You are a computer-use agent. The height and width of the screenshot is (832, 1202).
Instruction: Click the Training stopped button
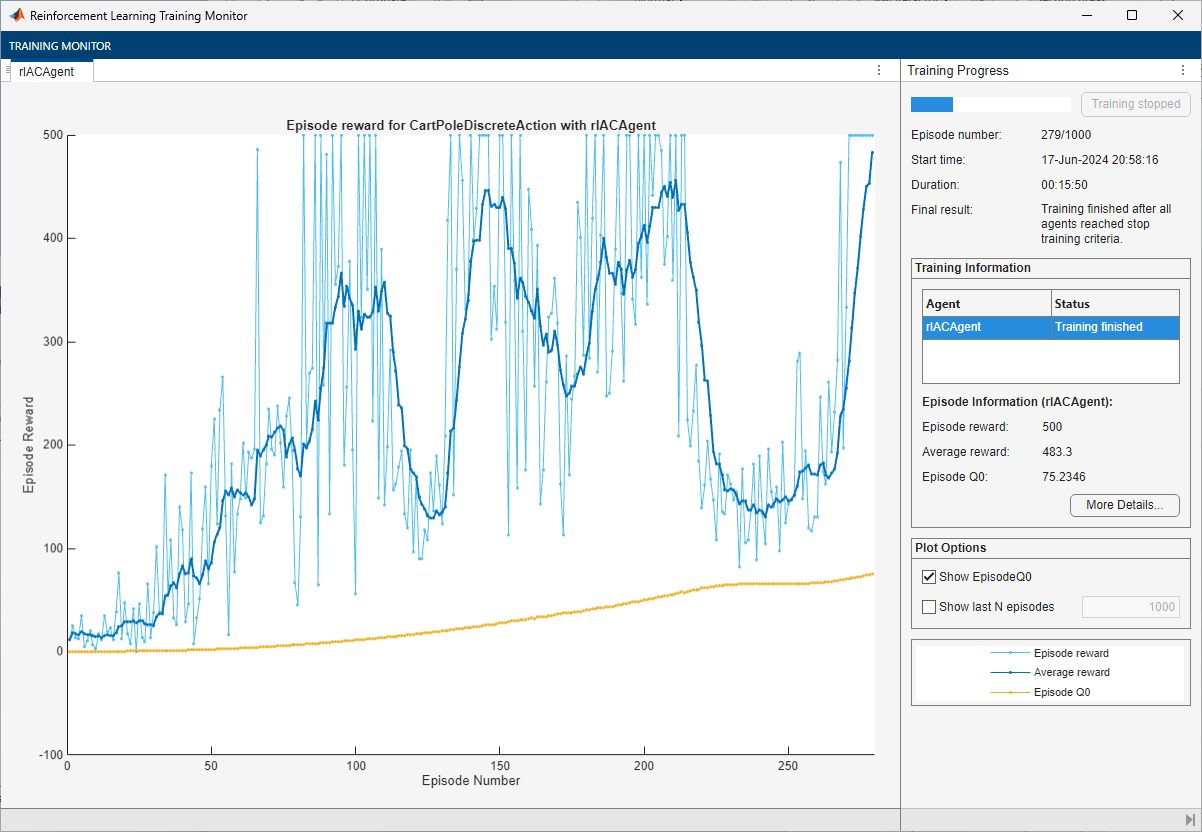[1135, 104]
